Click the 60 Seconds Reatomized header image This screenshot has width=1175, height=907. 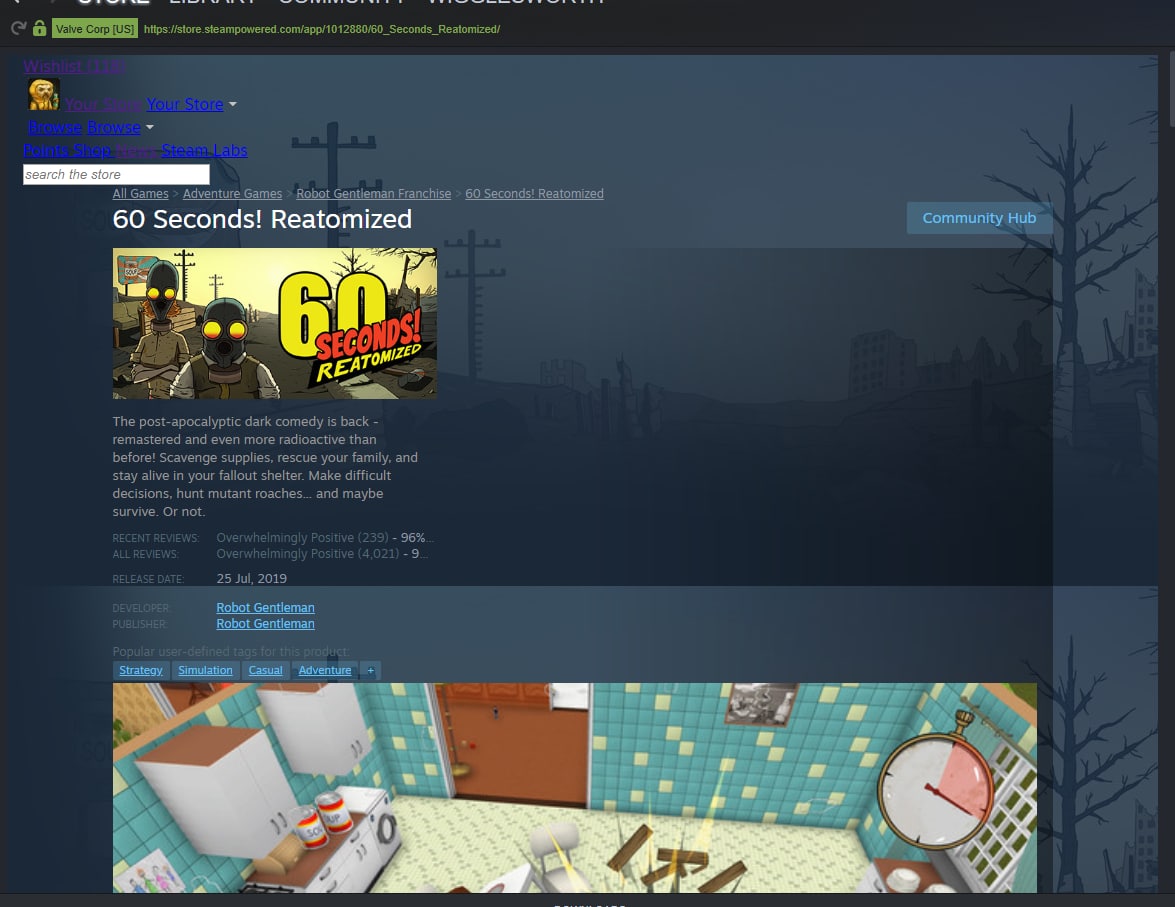274,323
